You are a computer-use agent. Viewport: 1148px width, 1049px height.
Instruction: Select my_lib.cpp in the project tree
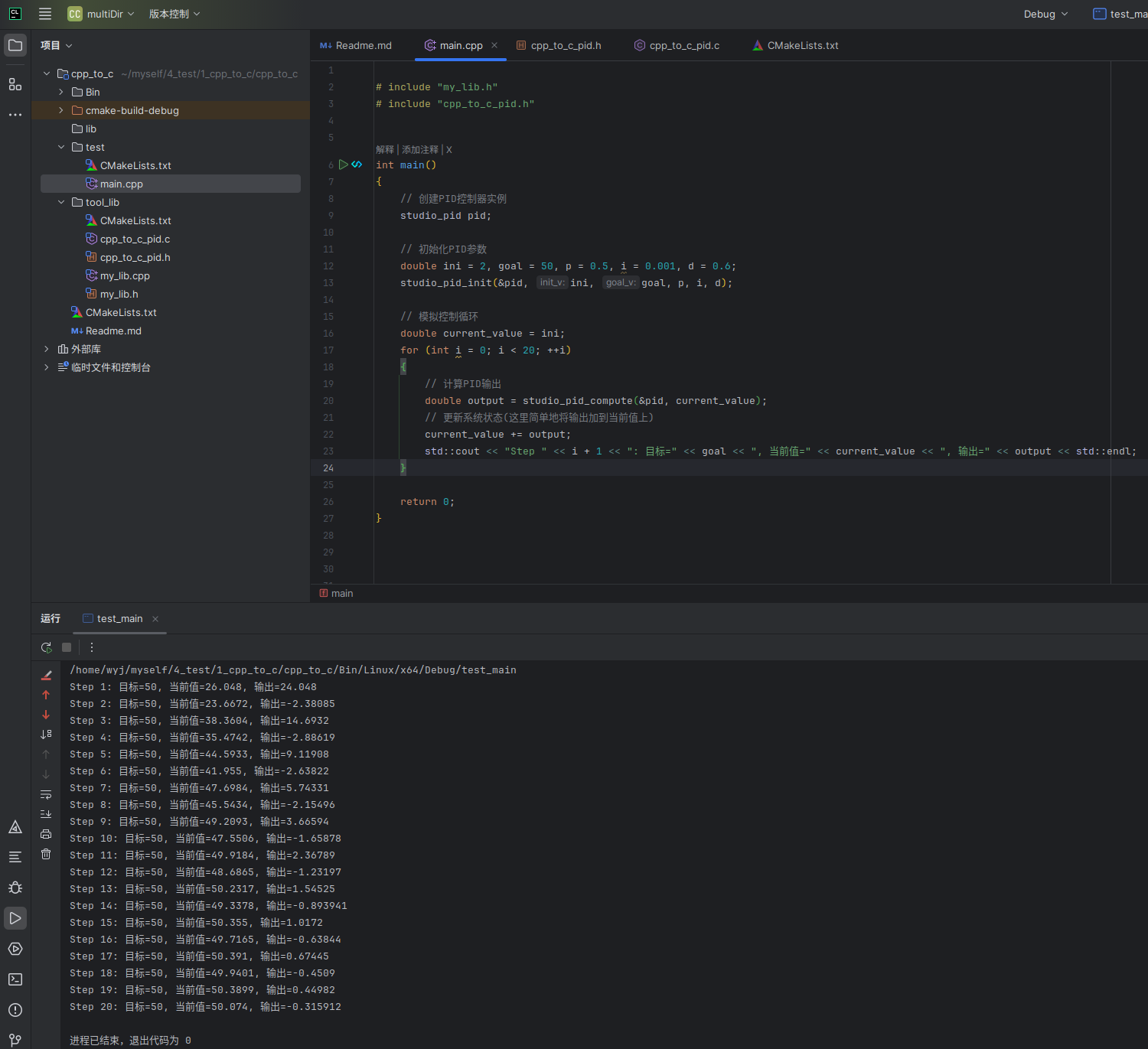(125, 275)
